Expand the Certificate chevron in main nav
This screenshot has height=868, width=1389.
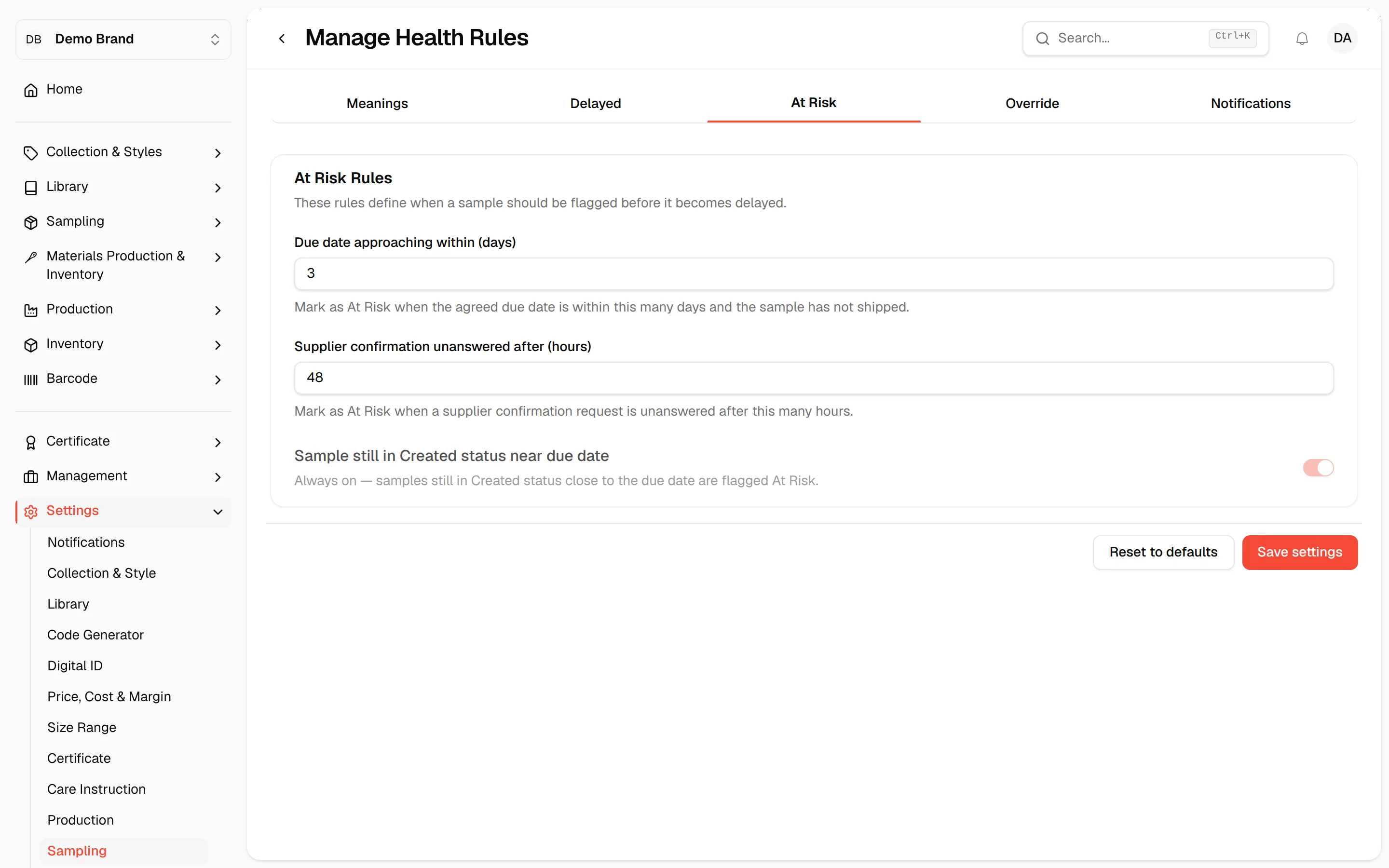coord(218,442)
